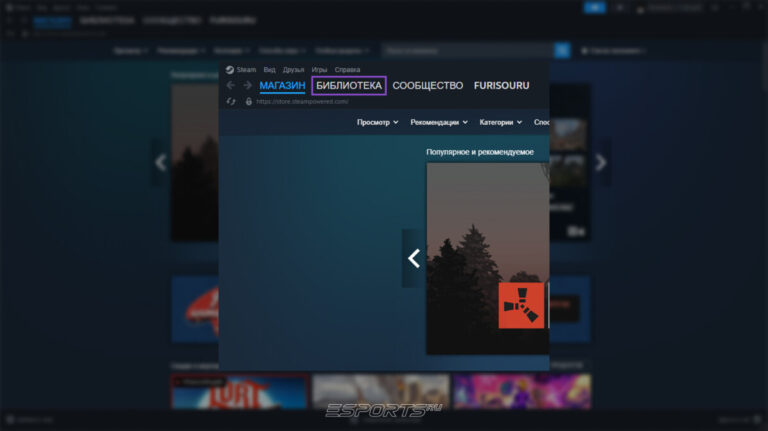Select the Популярное и рекомендуемое heading
This screenshot has height=431, width=768.
(480, 152)
